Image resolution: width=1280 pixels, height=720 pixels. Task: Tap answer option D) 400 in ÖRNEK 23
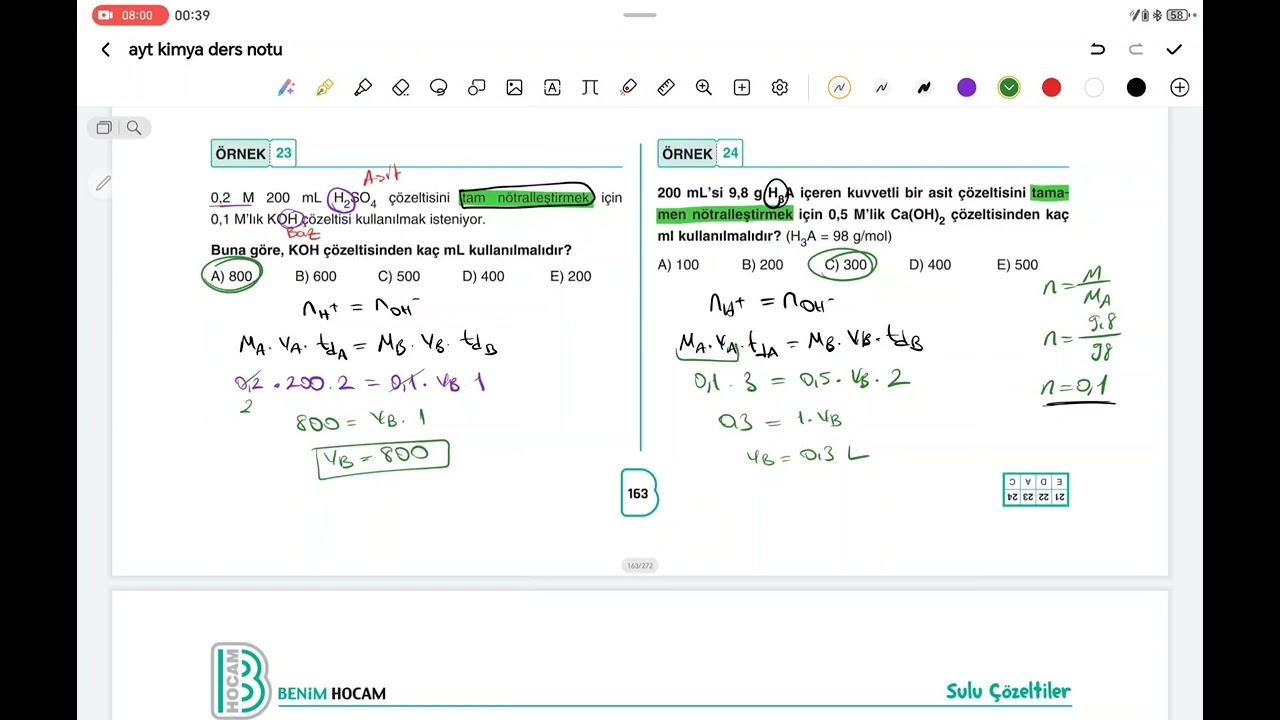(x=483, y=276)
